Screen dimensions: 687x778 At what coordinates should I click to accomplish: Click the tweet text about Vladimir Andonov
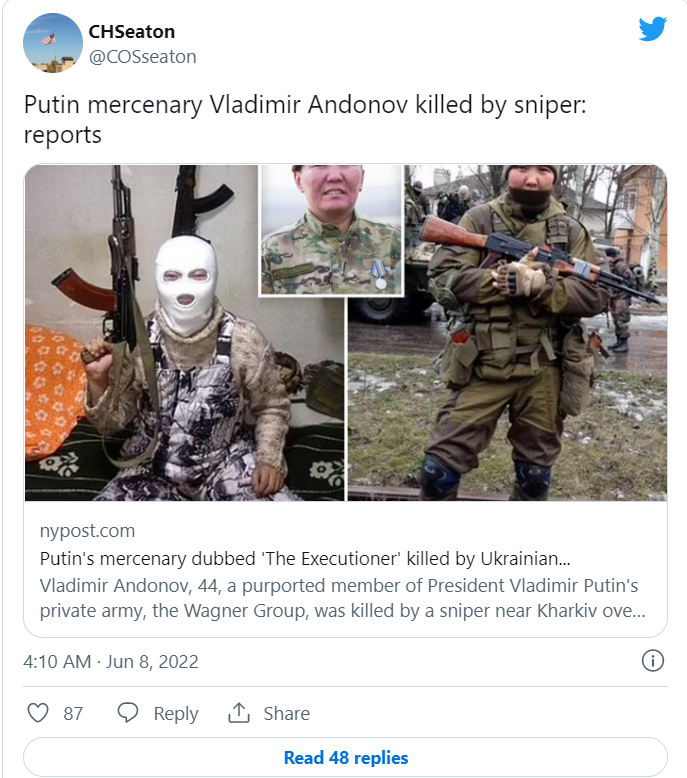click(x=305, y=119)
